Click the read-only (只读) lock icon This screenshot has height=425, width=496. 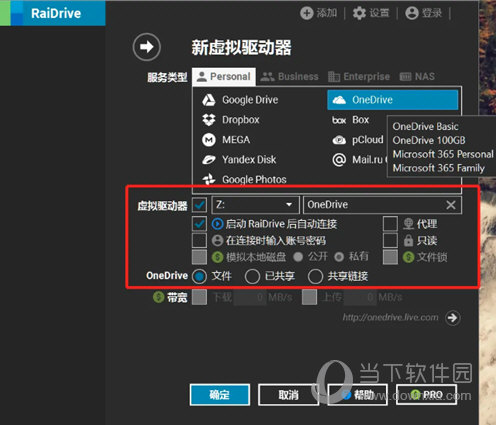[x=408, y=240]
